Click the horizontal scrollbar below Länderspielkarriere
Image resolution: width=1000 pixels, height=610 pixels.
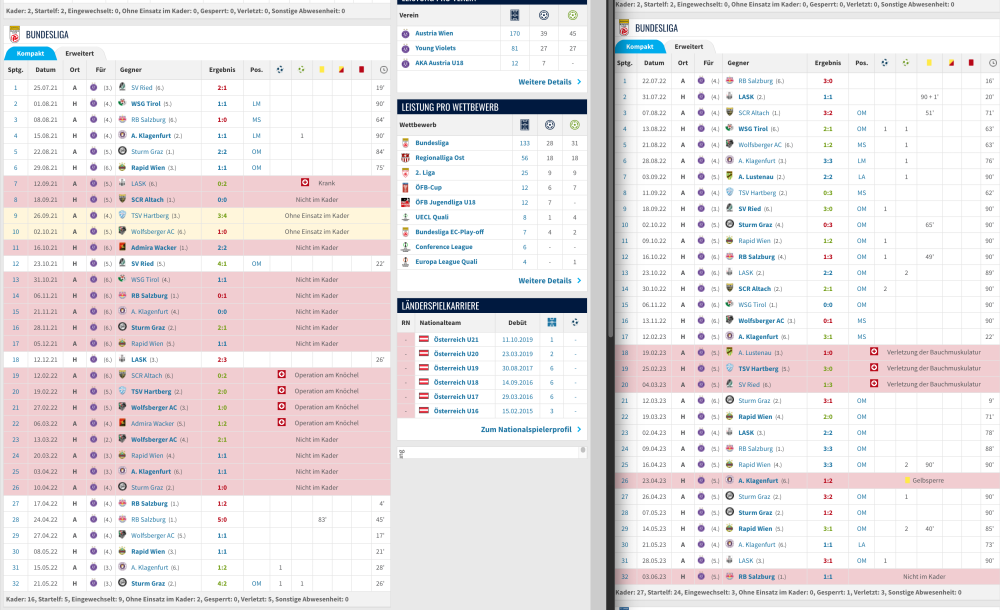(x=491, y=451)
